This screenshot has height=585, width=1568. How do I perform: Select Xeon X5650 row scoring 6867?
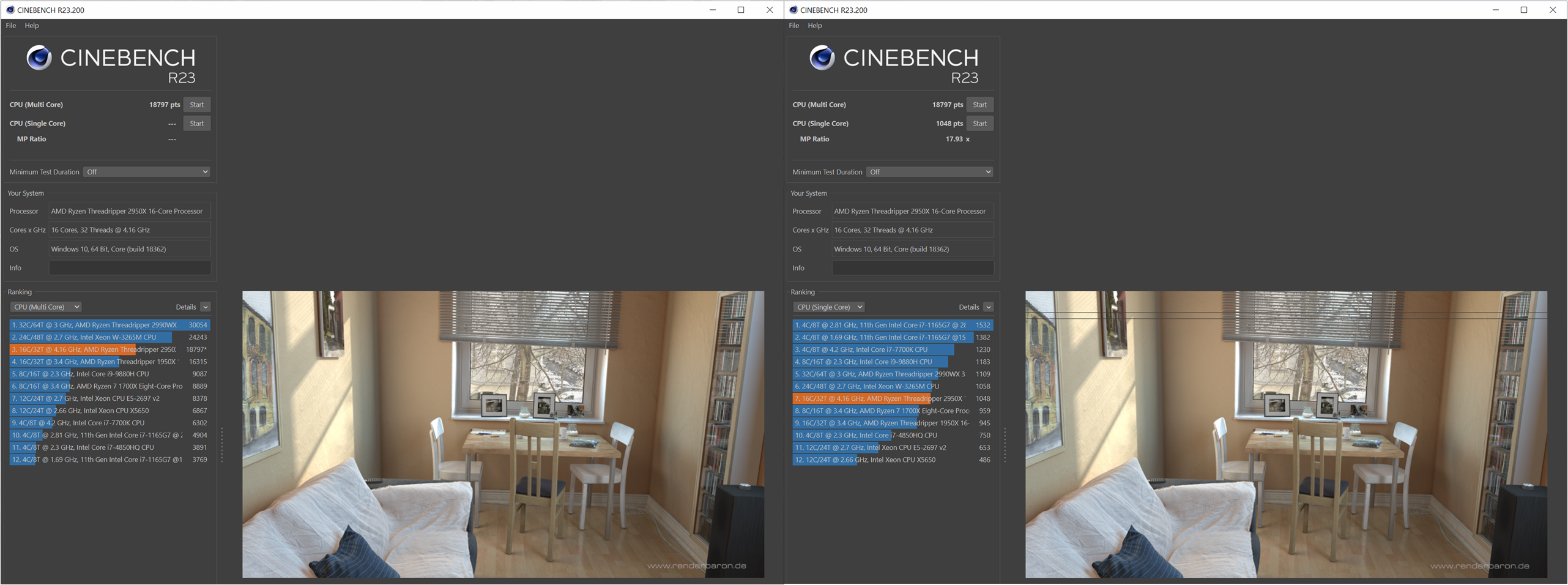pos(110,411)
